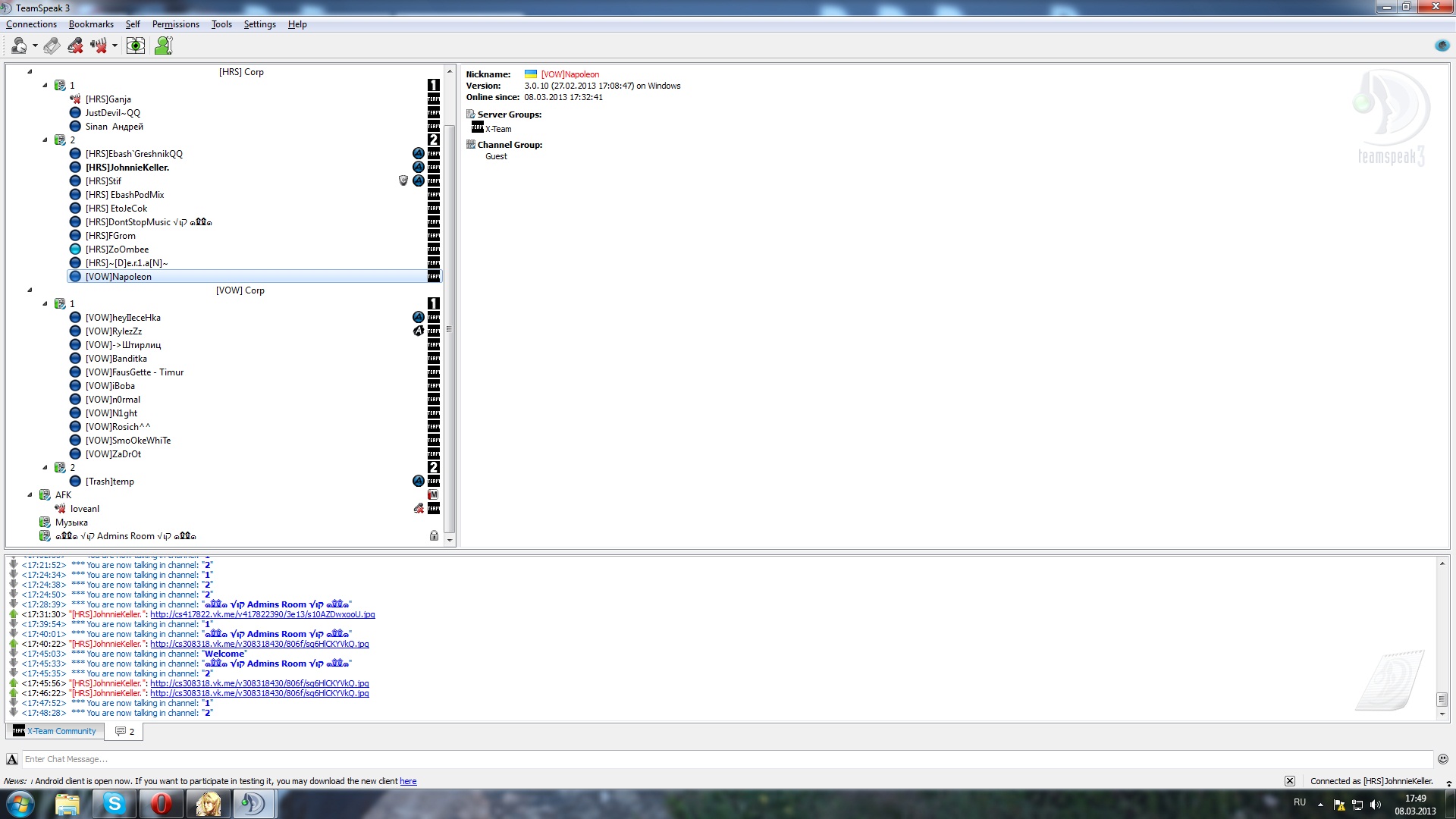This screenshot has width=1456, height=819.
Task: Click the AFK channel icon
Action: [x=45, y=495]
